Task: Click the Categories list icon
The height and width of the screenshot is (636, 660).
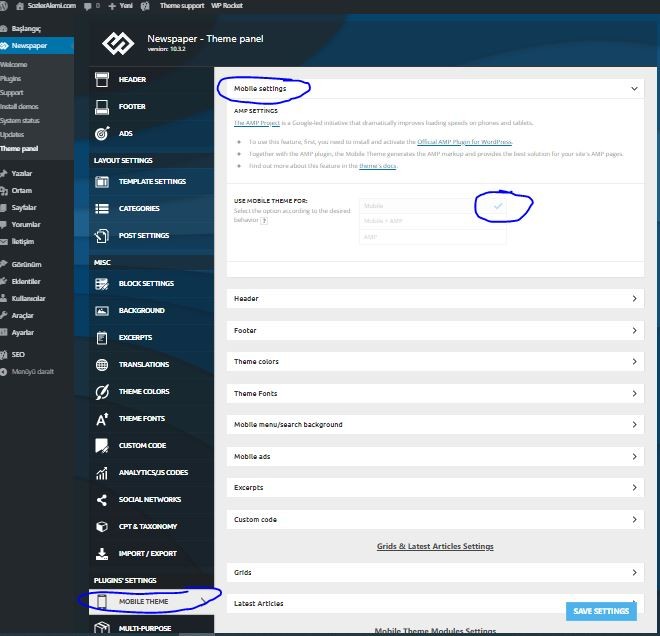Action: 102,209
